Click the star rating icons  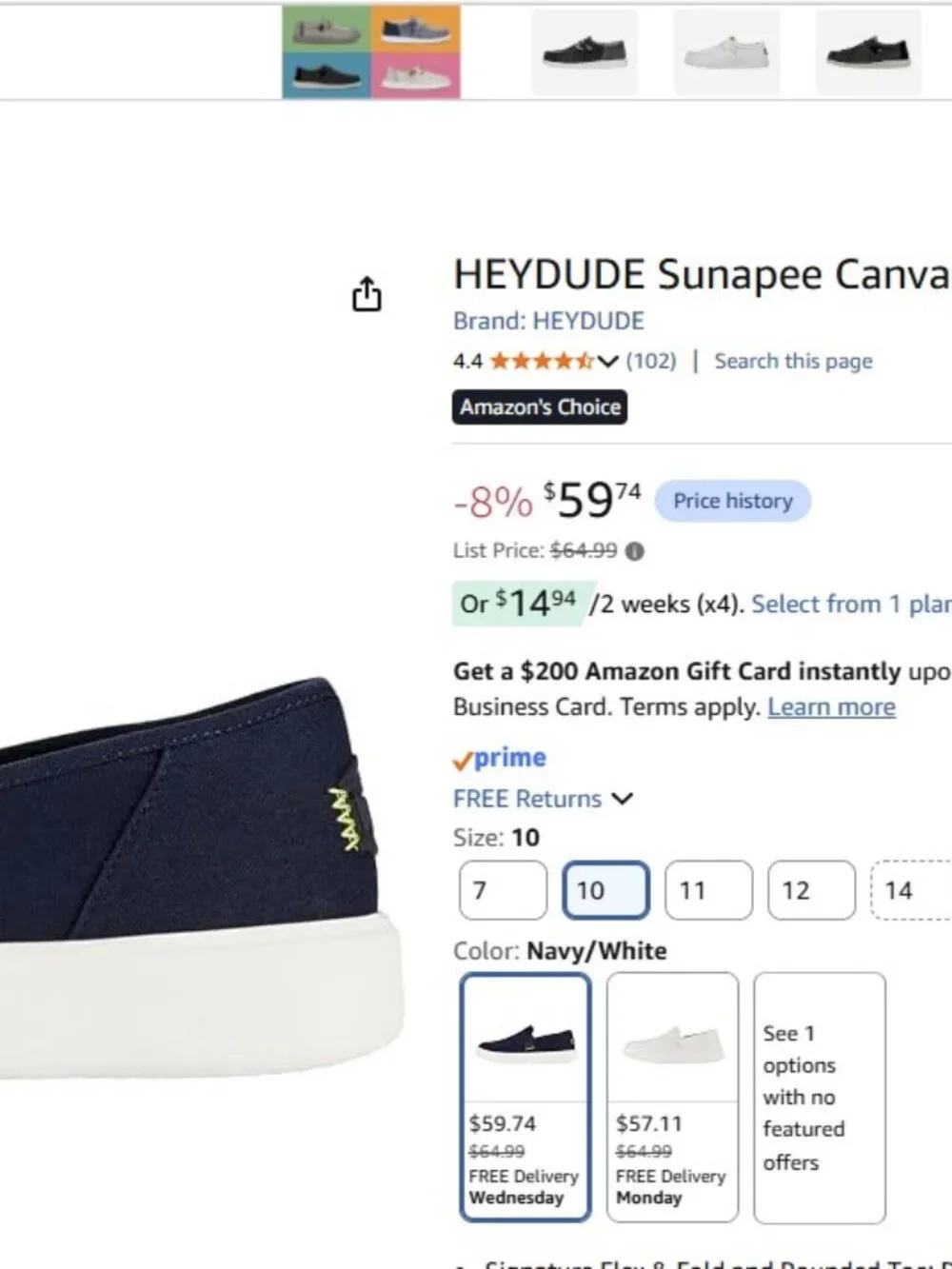[x=542, y=362]
